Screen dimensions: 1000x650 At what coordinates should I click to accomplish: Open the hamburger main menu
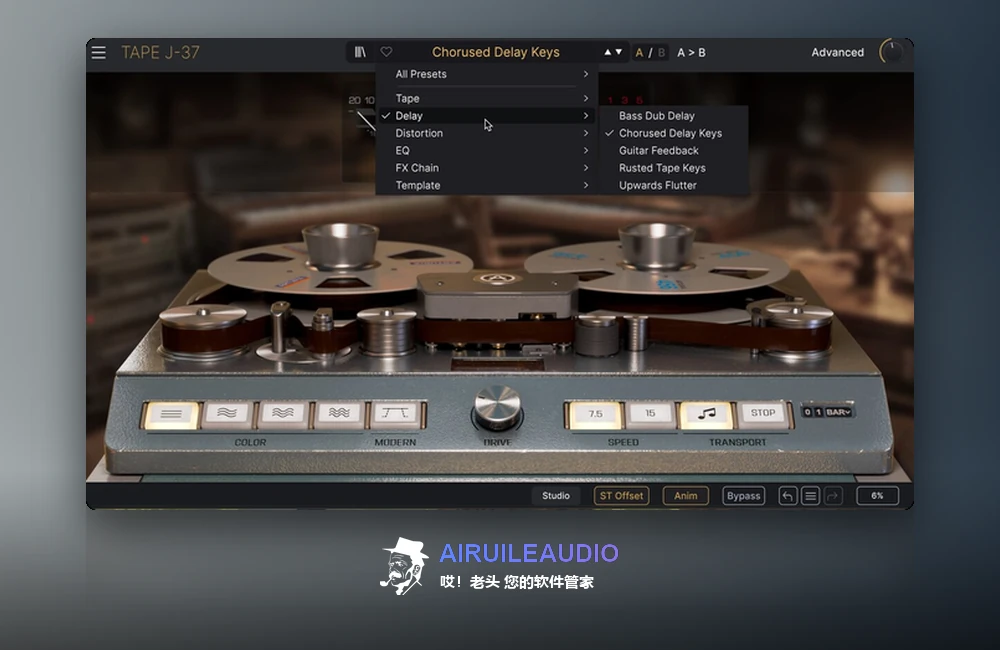coord(98,52)
